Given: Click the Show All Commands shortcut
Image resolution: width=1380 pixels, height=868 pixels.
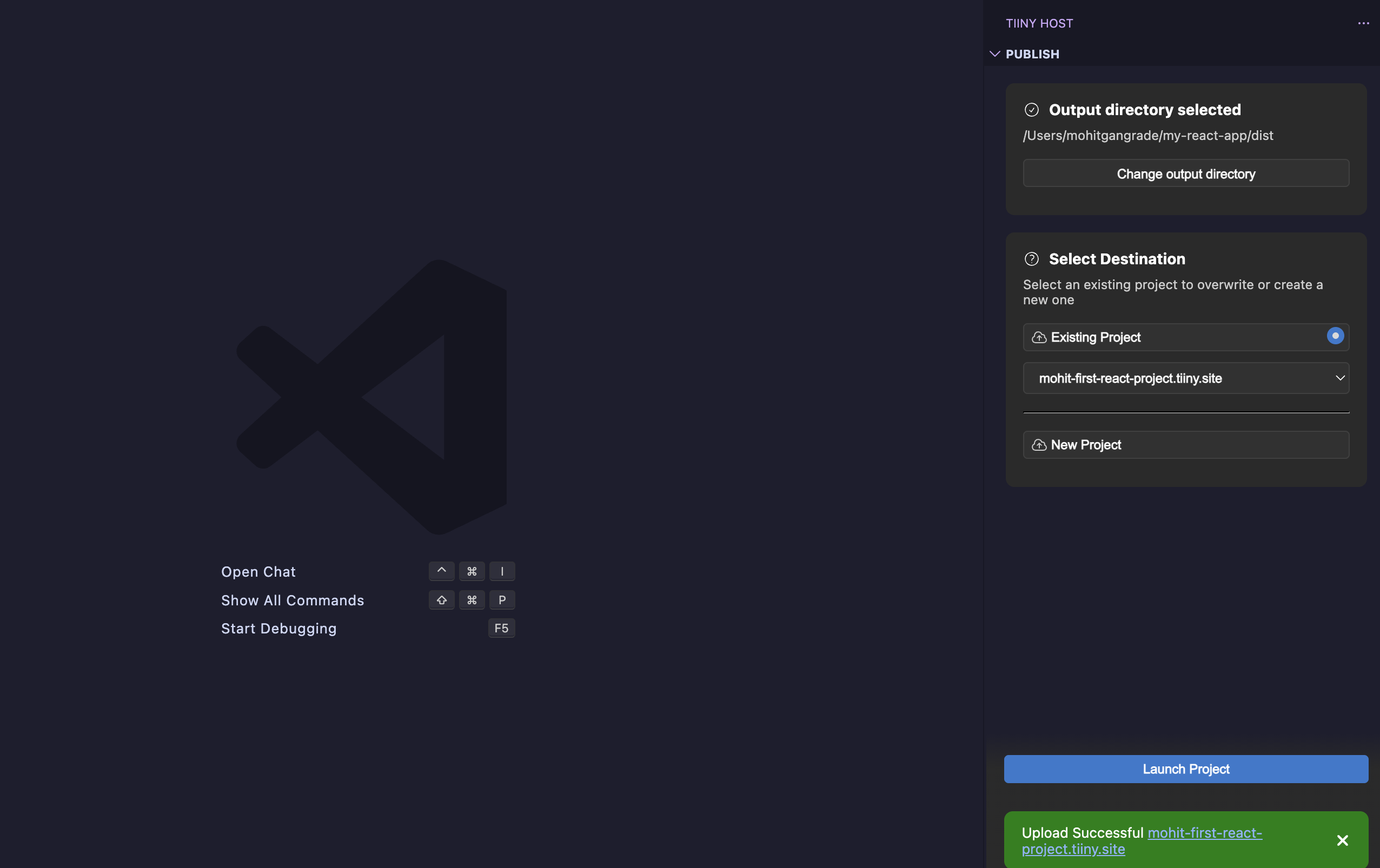Looking at the screenshot, I should point(292,600).
